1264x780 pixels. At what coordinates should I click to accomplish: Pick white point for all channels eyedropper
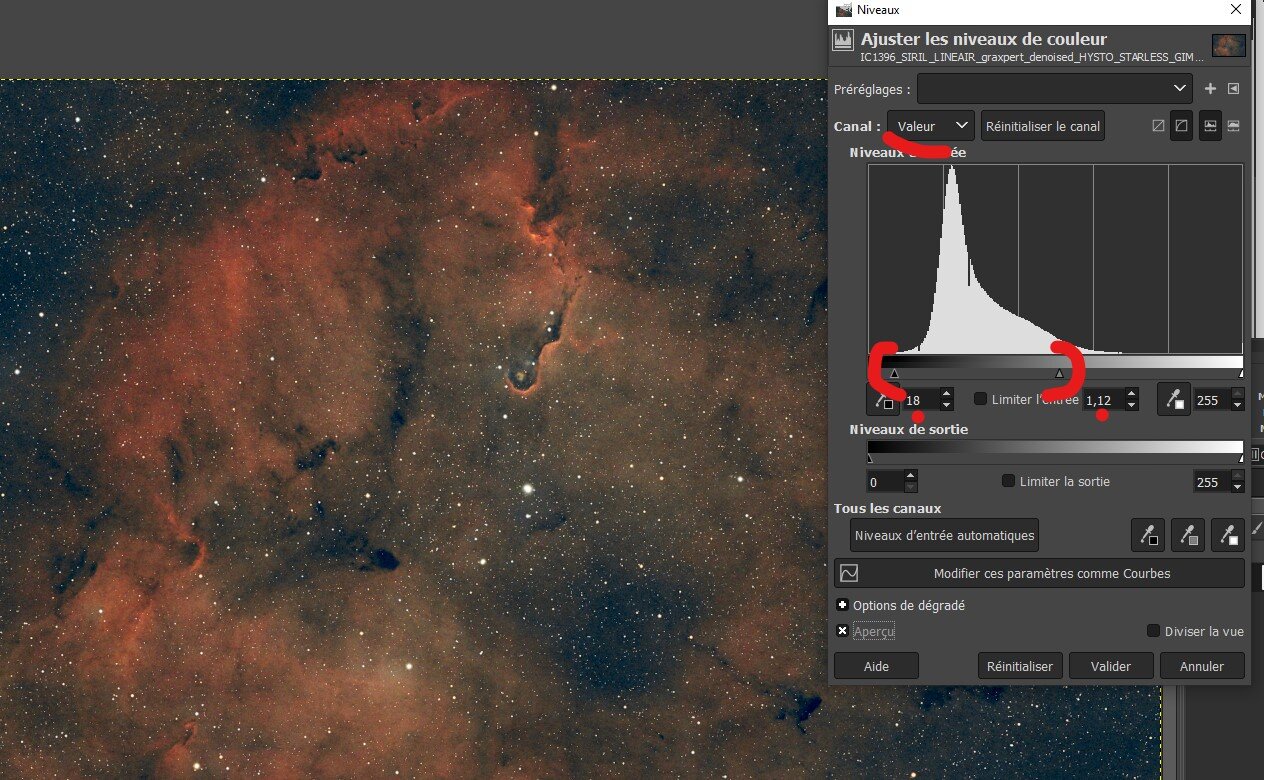tap(1227, 535)
